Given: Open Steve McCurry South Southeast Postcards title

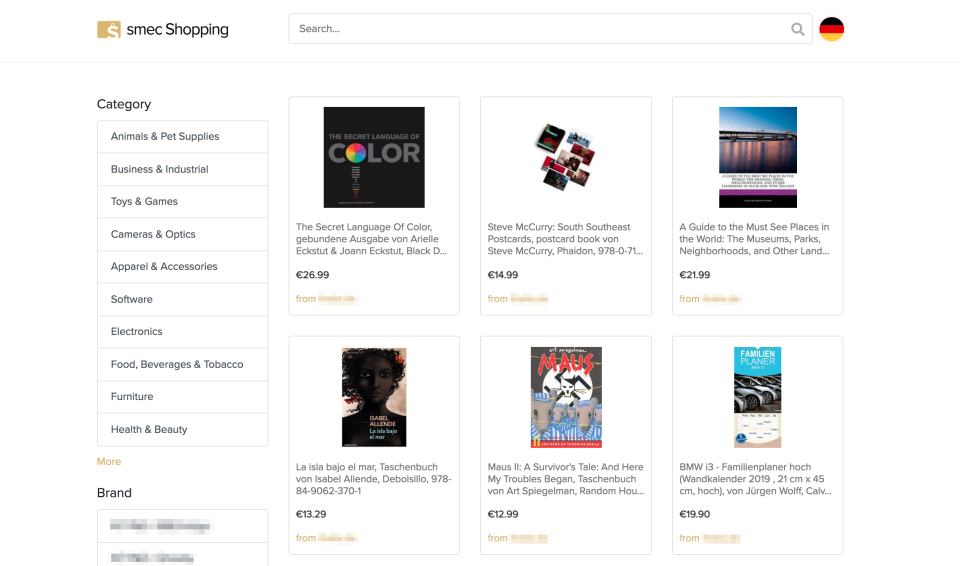Looking at the screenshot, I should pyautogui.click(x=565, y=239).
